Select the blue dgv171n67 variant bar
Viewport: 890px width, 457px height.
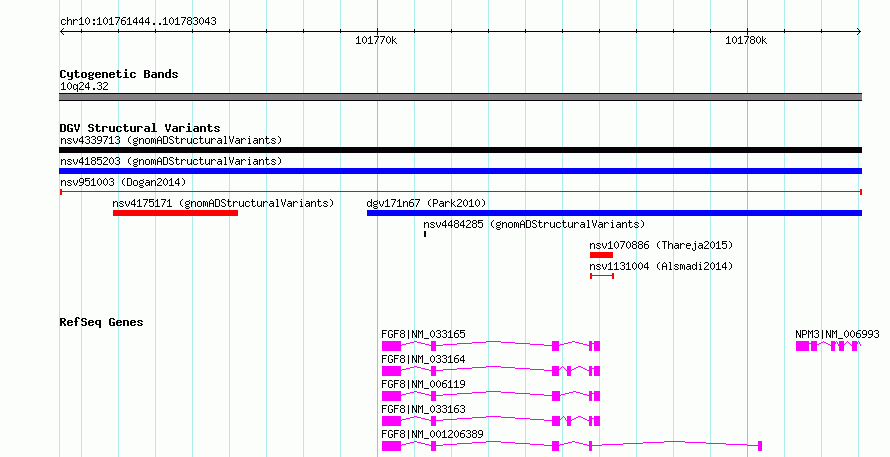coord(614,213)
